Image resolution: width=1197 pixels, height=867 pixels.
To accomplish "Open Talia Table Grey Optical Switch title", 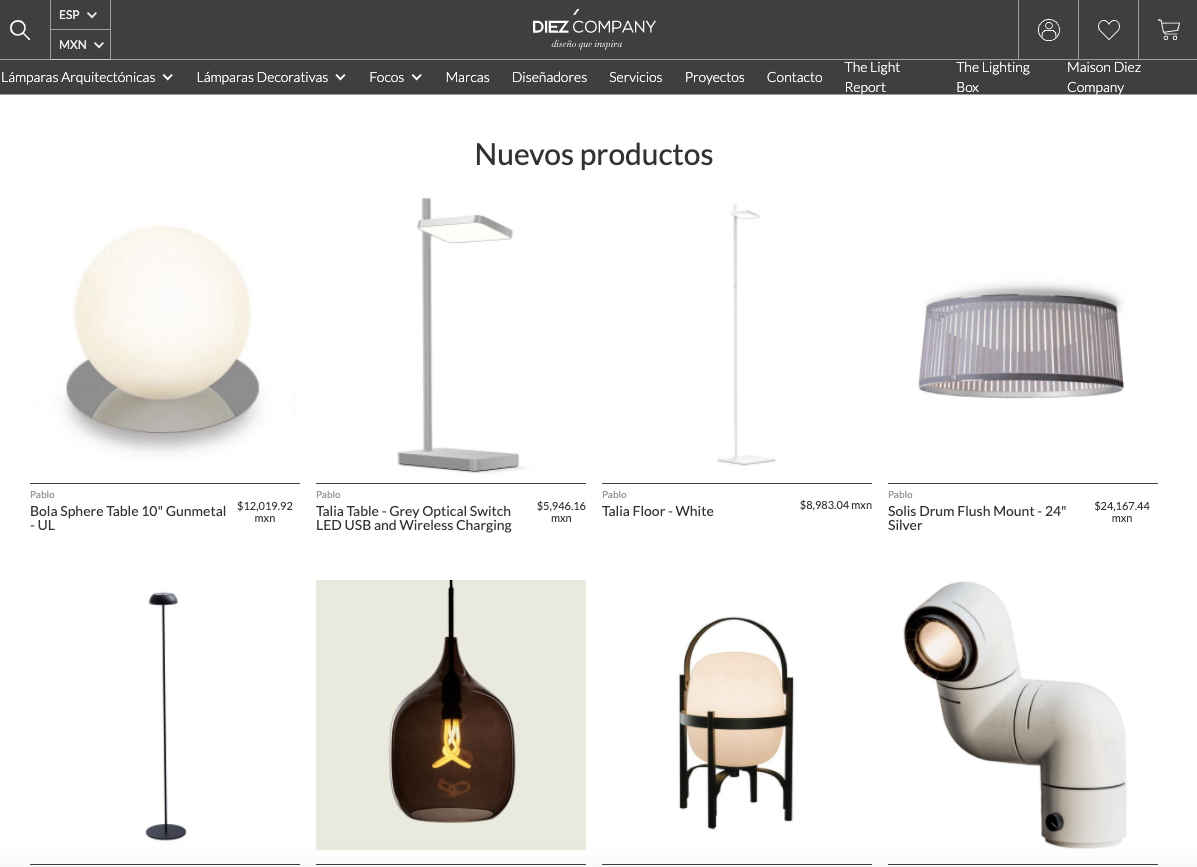I will click(414, 518).
